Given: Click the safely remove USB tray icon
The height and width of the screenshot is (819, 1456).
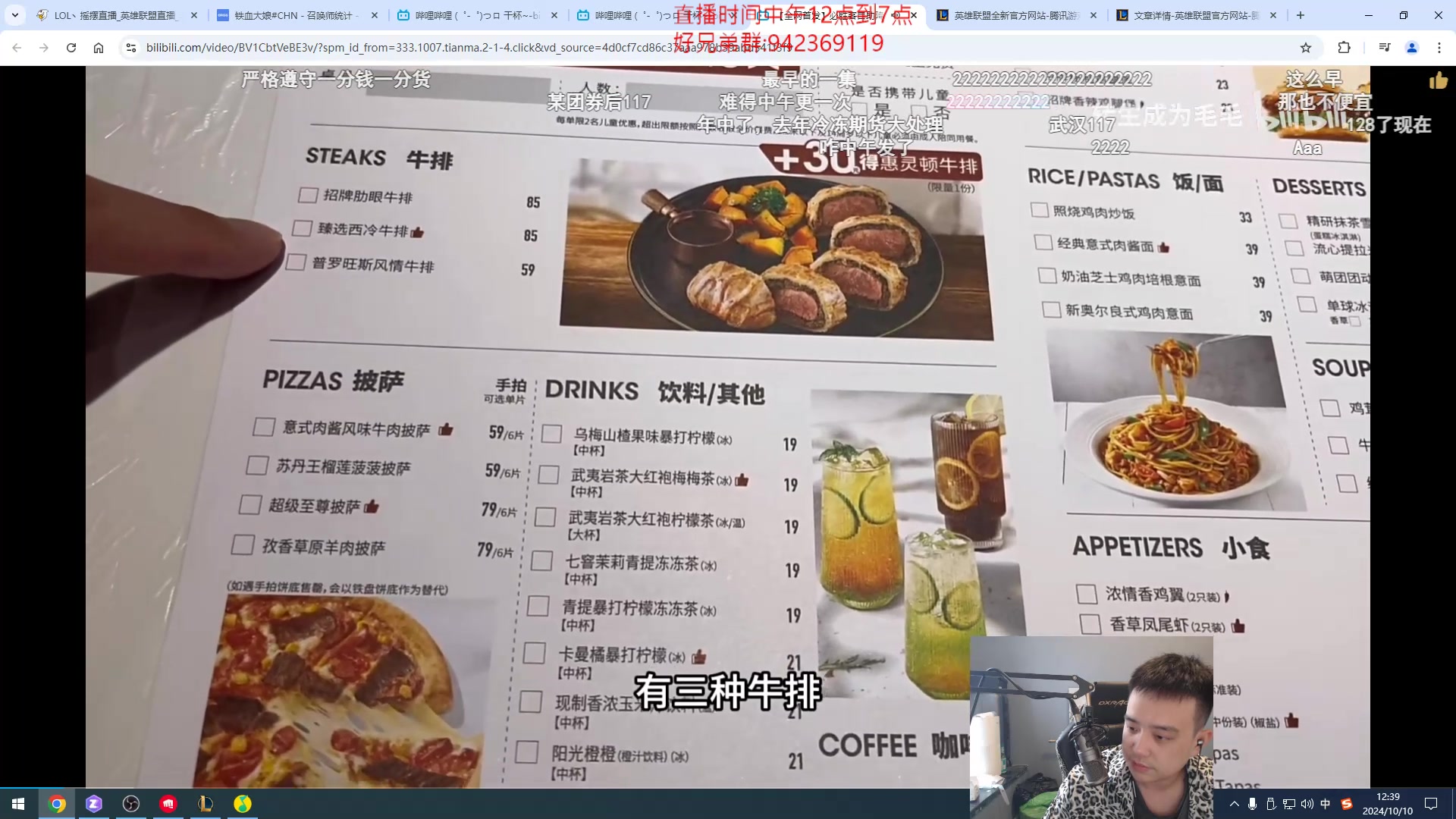Looking at the screenshot, I should 1271,804.
